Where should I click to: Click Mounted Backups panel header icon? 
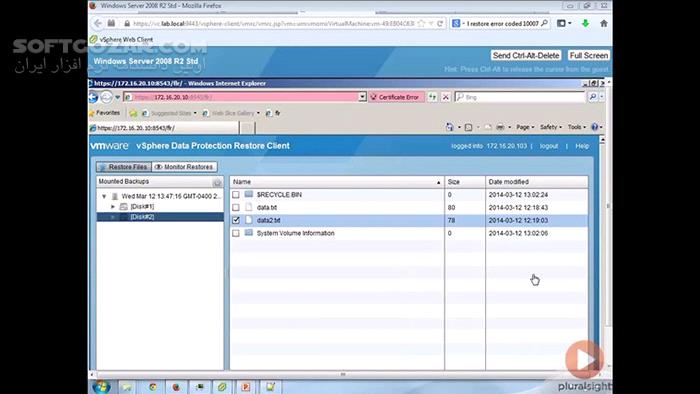tap(217, 182)
